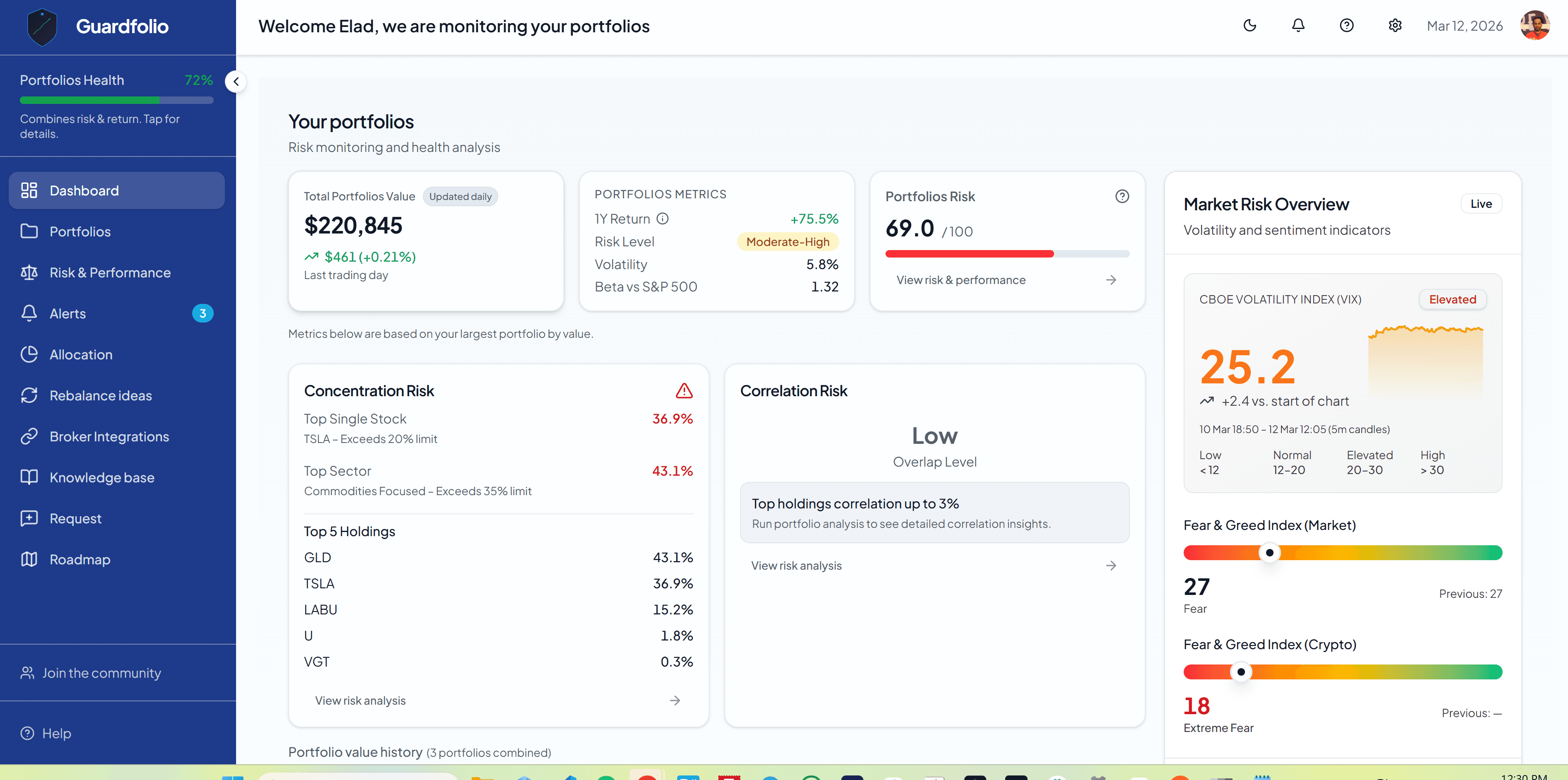Screen dimensions: 1568x780
Task: Open the Allocation page
Action: pyautogui.click(x=117, y=354)
